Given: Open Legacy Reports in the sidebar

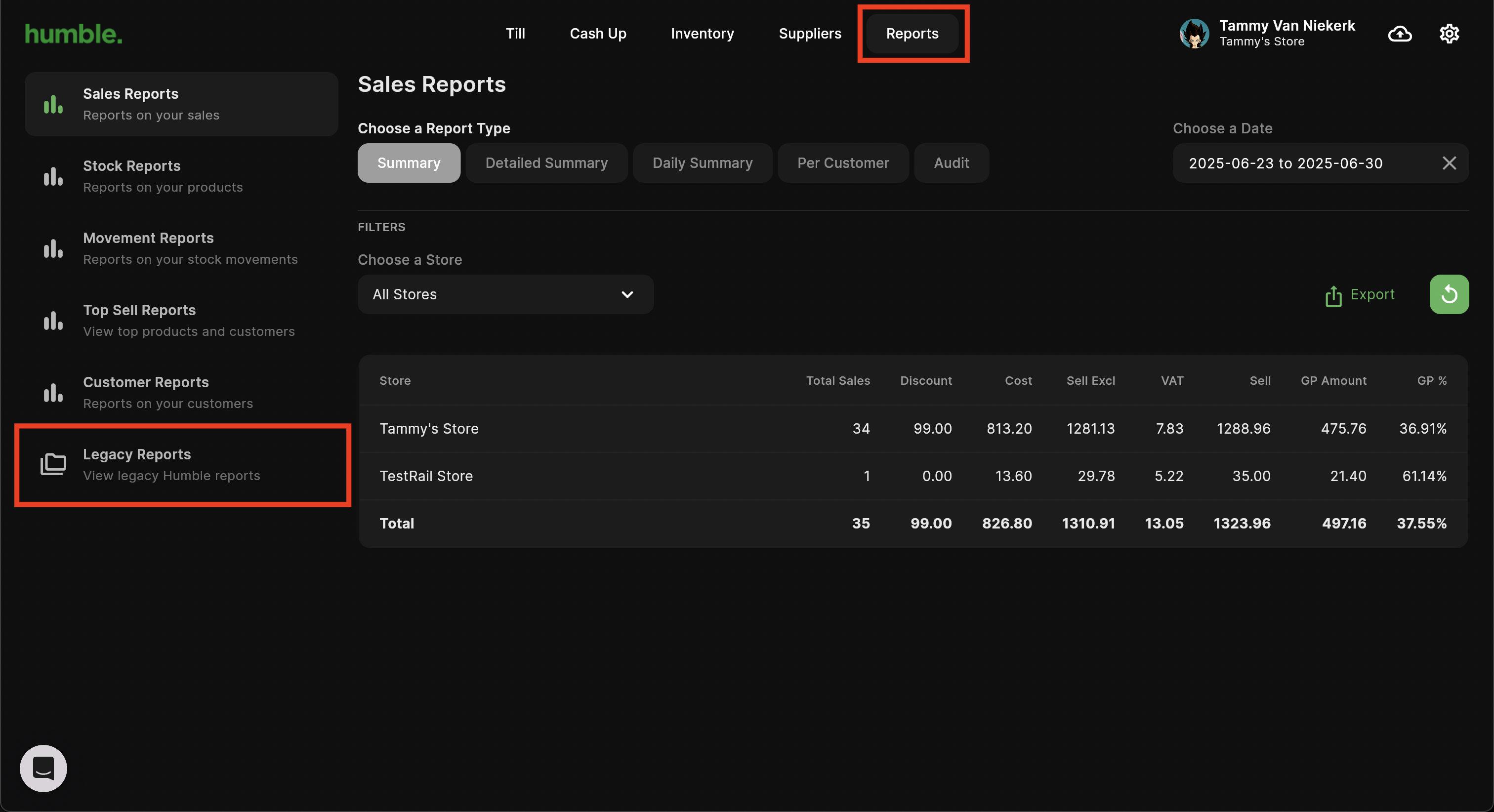Looking at the screenshot, I should point(181,465).
